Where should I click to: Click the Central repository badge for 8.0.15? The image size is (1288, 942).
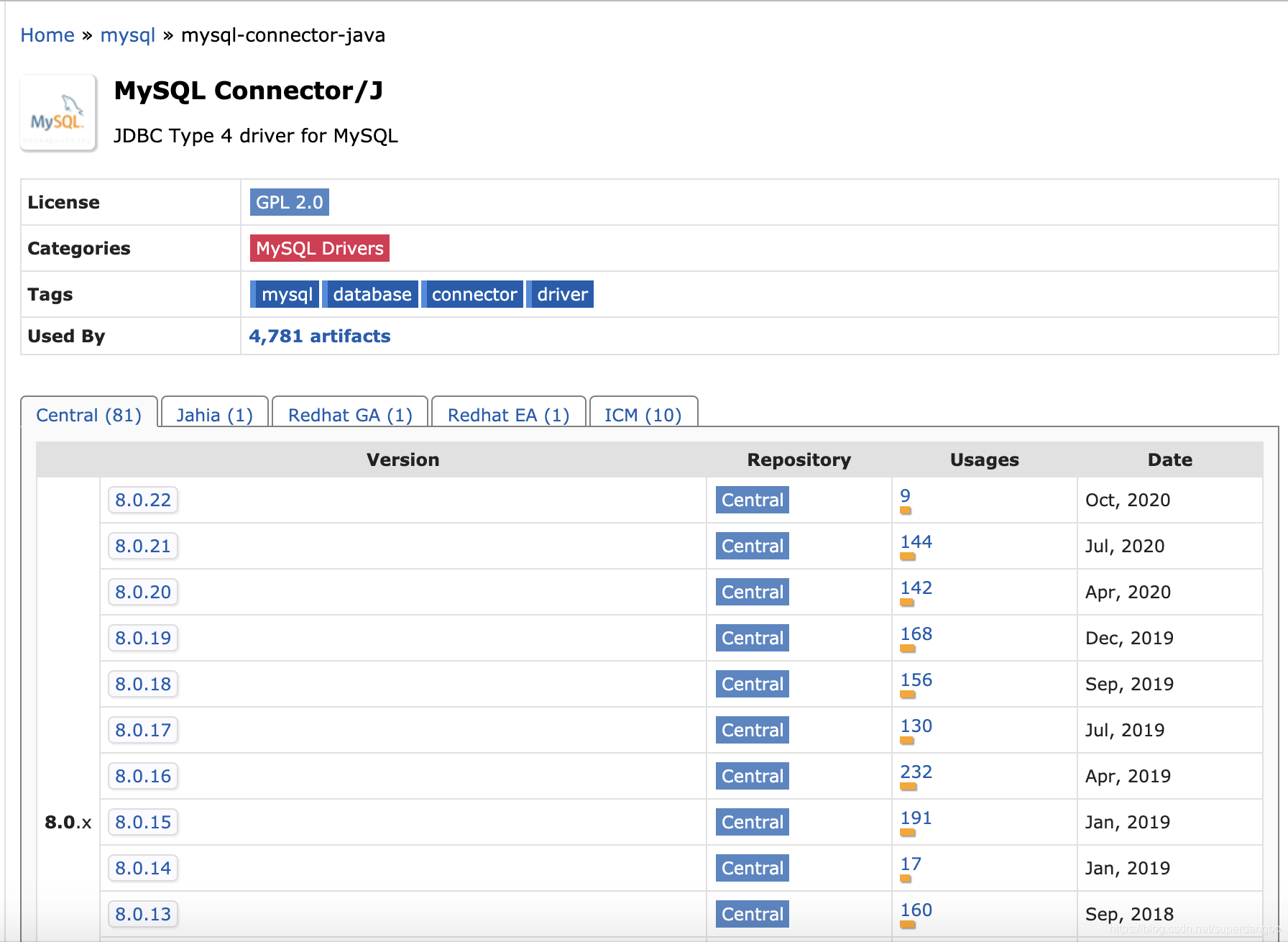pos(753,822)
